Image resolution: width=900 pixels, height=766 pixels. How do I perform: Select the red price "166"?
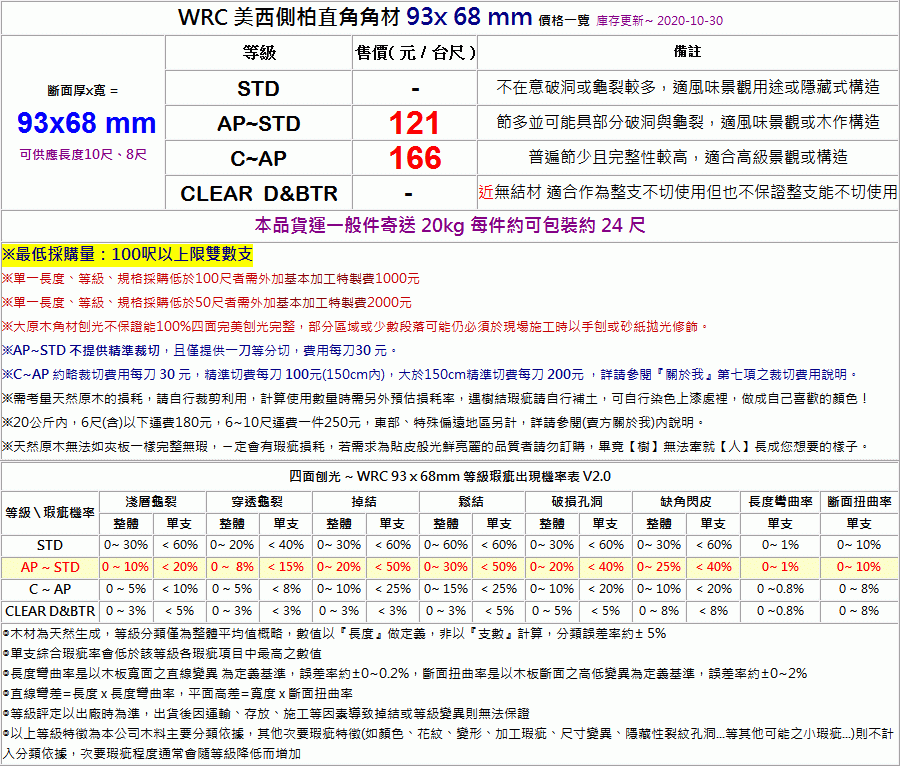[x=414, y=158]
